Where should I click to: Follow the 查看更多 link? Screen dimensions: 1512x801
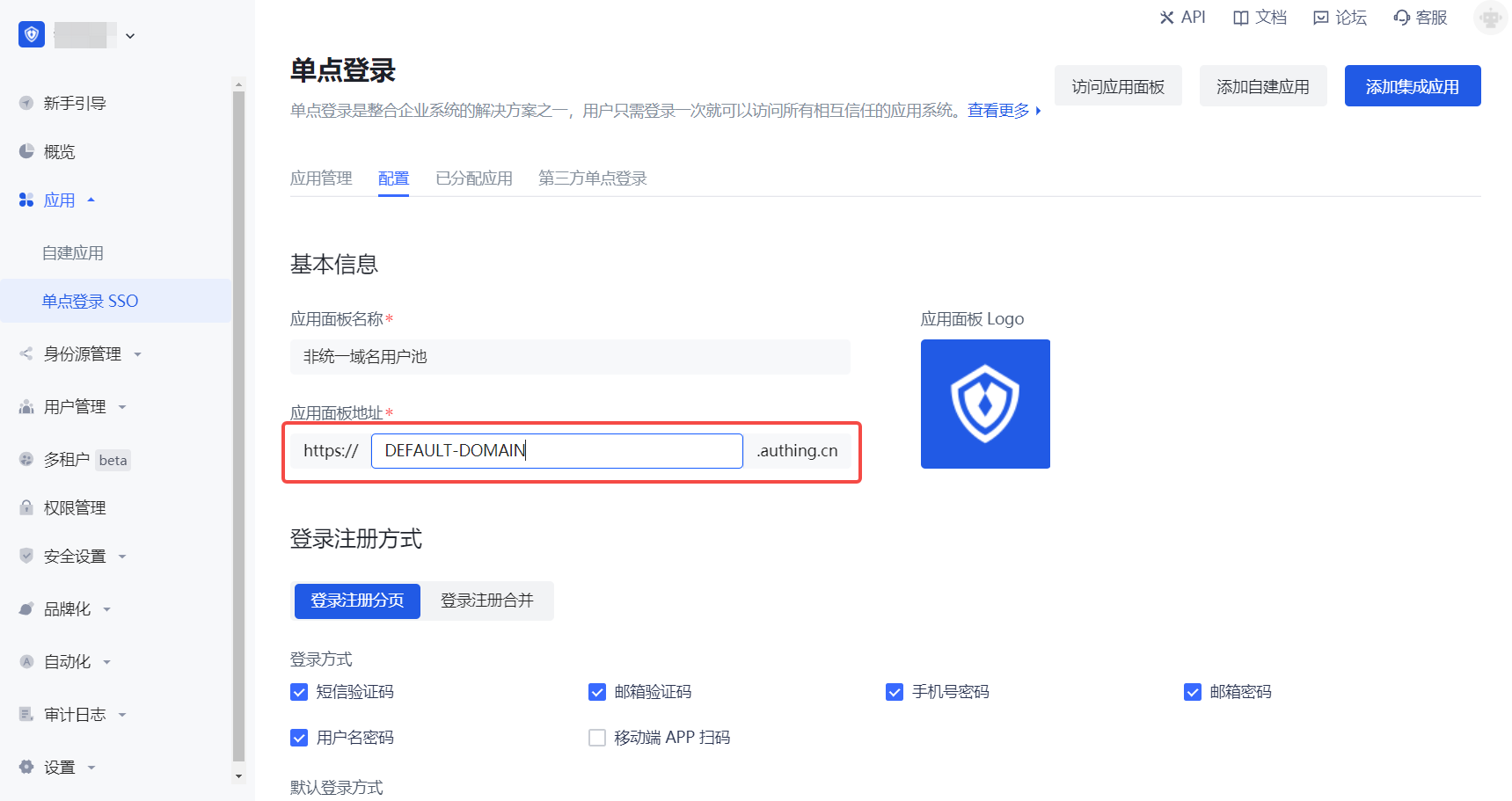coord(998,111)
